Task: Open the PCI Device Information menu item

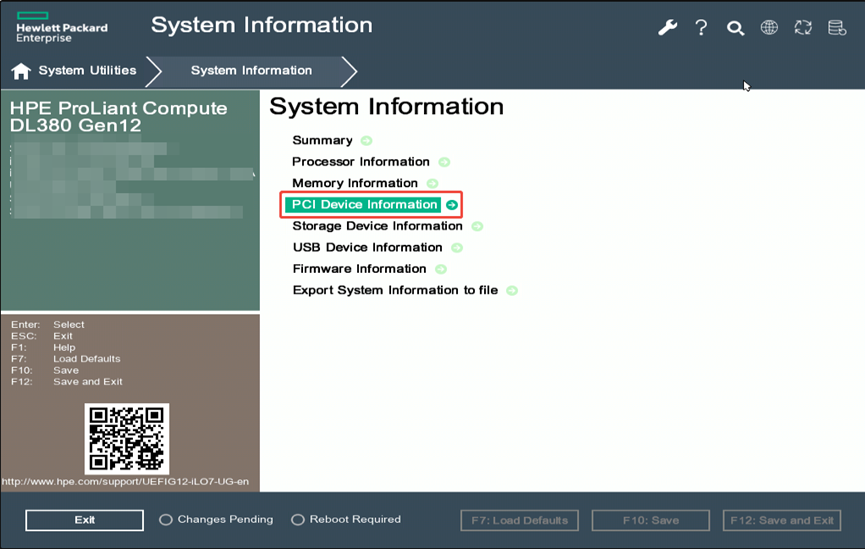Action: [365, 205]
